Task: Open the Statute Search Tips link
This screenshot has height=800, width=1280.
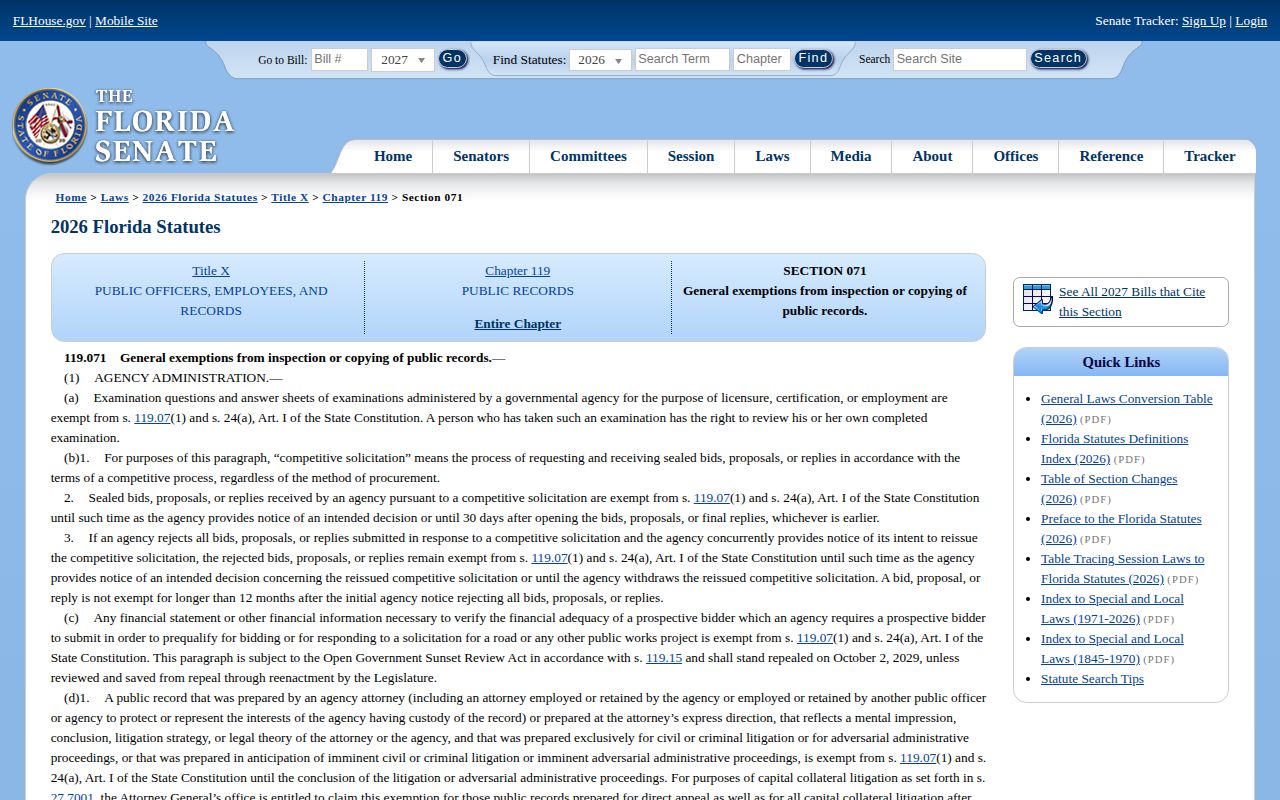Action: (x=1092, y=679)
